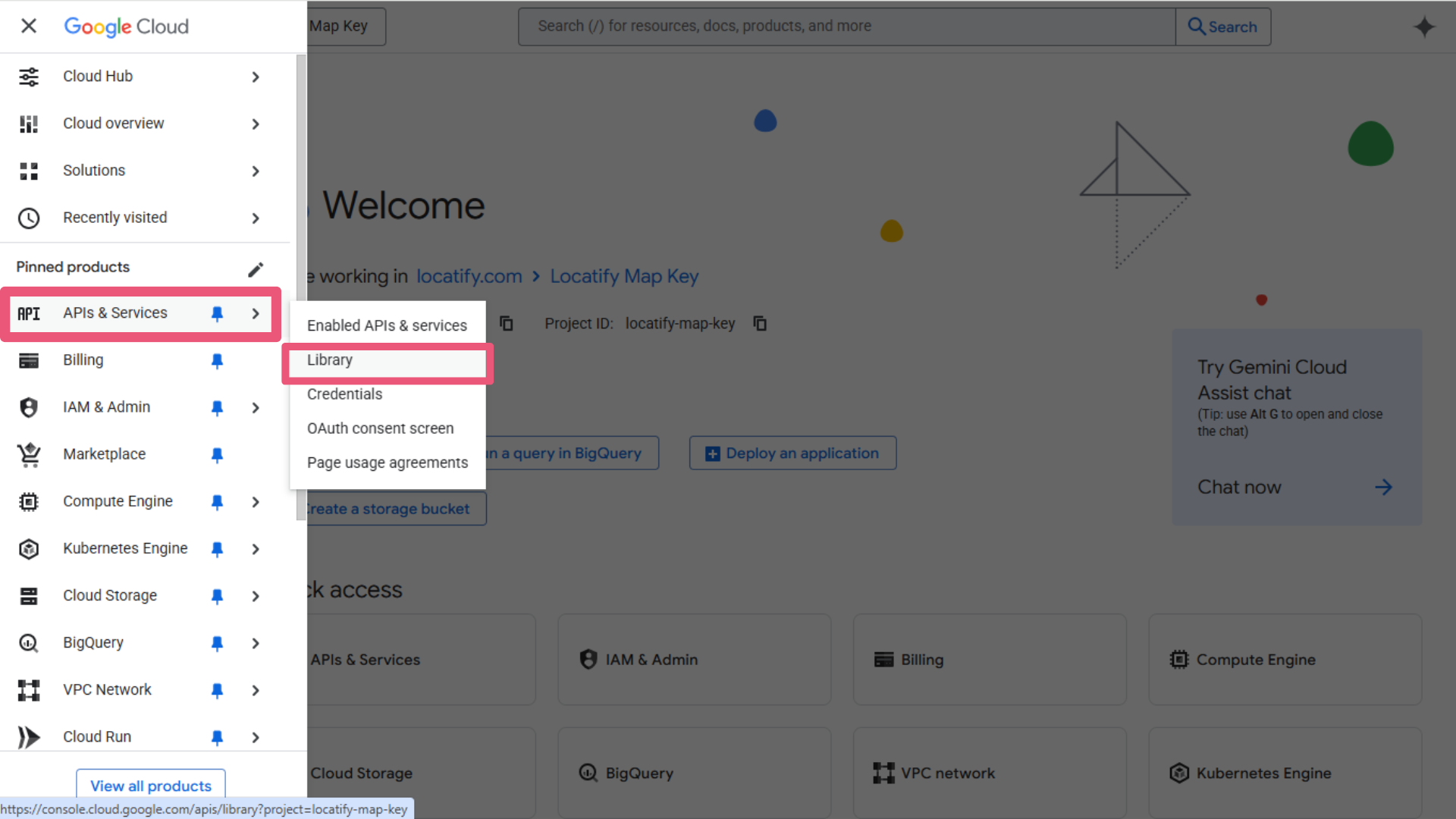
Task: Copy the Project ID with copy icon
Action: pyautogui.click(x=760, y=324)
